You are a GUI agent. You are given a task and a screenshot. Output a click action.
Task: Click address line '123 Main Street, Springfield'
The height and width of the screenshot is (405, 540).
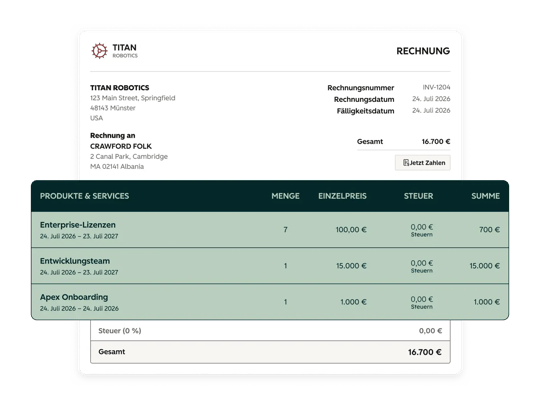pyautogui.click(x=133, y=98)
